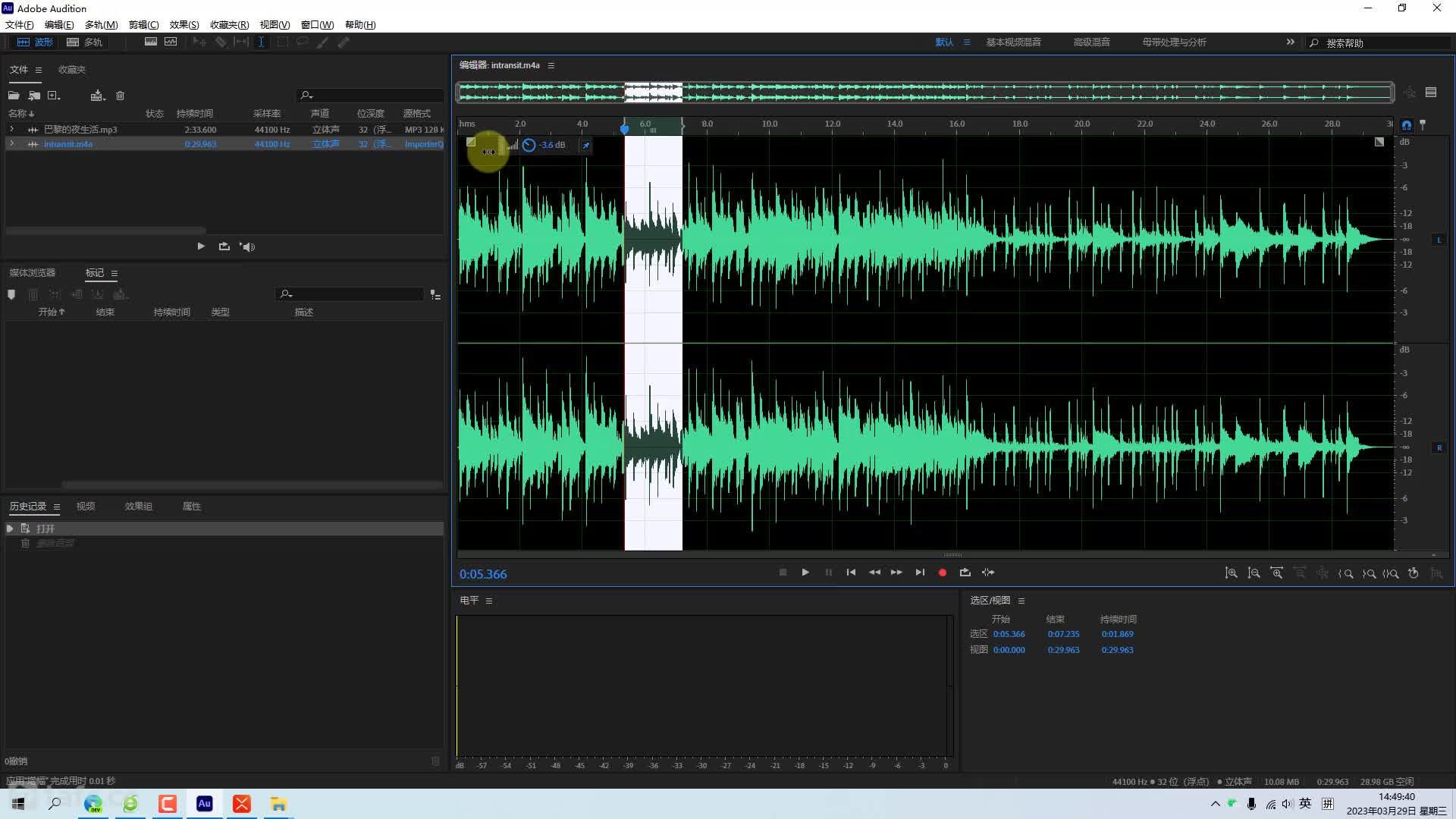Click the Stop button in transport

pos(783,573)
